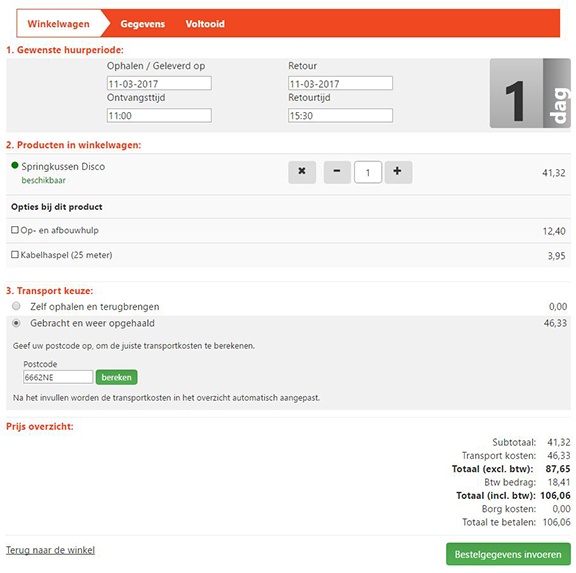576x573 pixels.
Task: Switch to the Gegevens step tab
Action: [x=143, y=24]
